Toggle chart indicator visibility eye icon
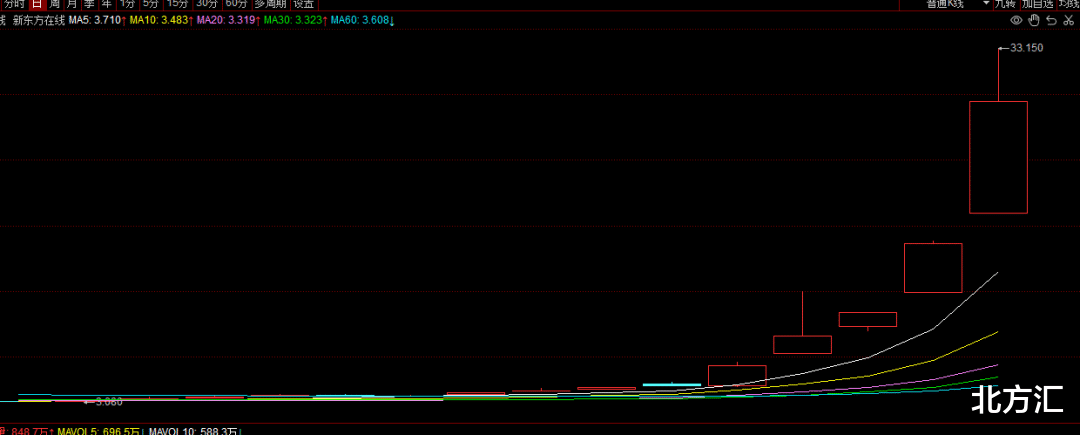The width and height of the screenshot is (1080, 435). pos(1016,21)
